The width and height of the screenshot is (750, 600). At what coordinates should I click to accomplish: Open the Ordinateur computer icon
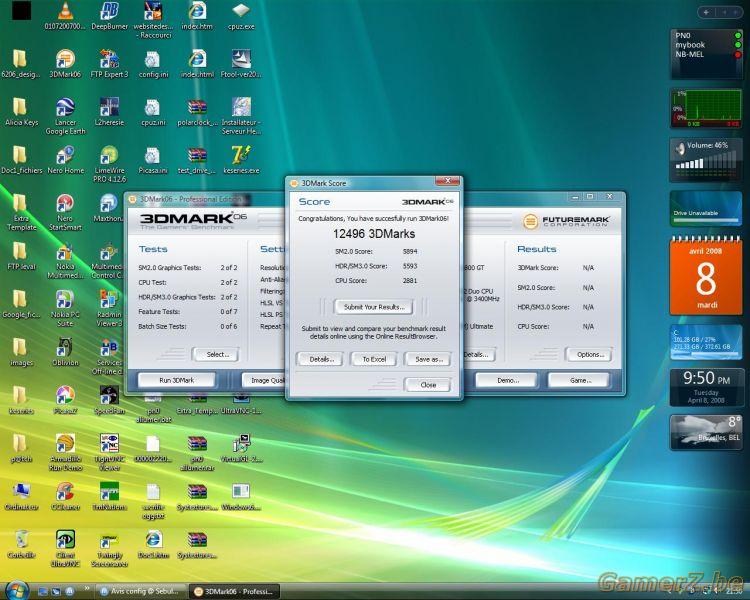click(x=22, y=496)
